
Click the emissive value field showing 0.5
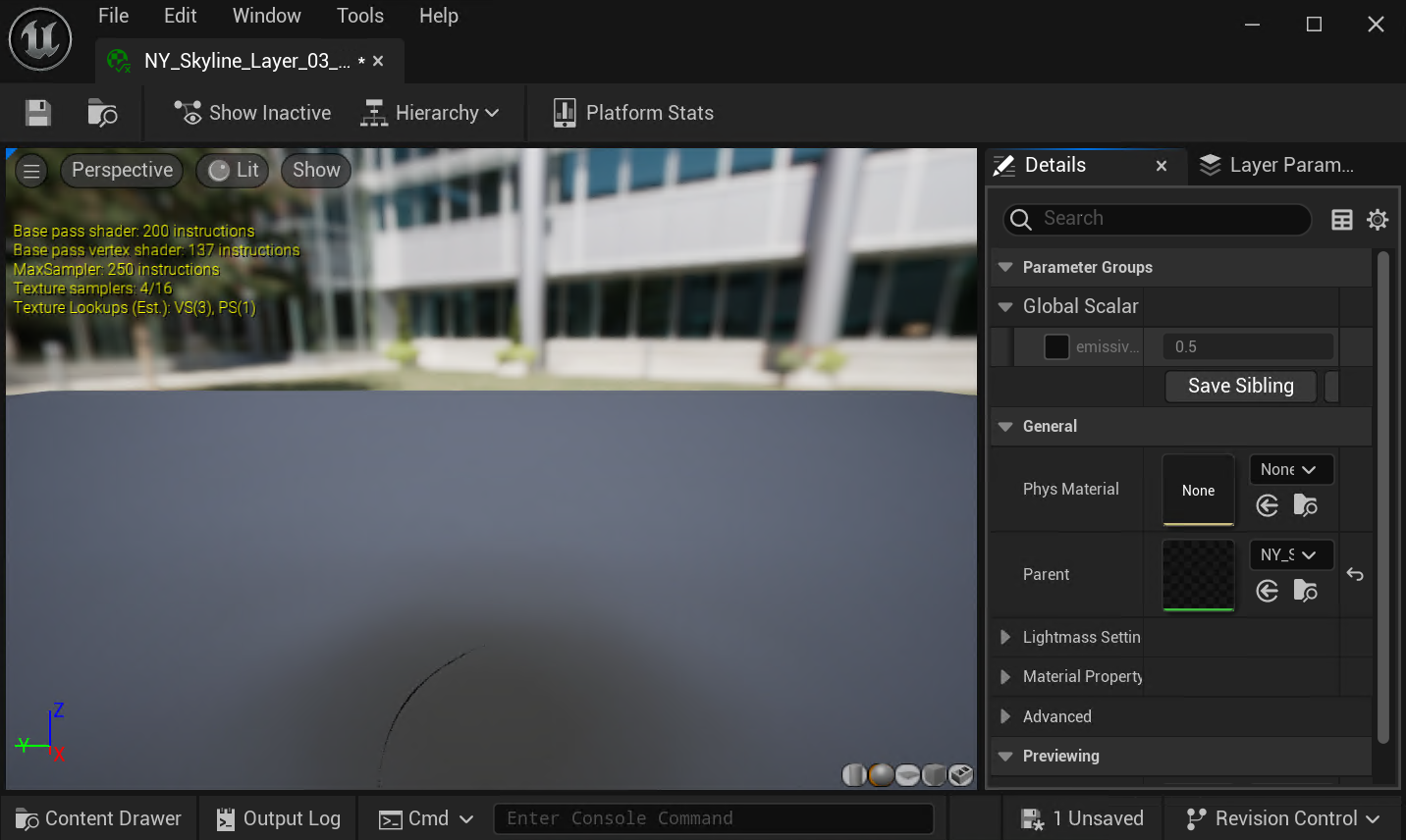point(1248,346)
